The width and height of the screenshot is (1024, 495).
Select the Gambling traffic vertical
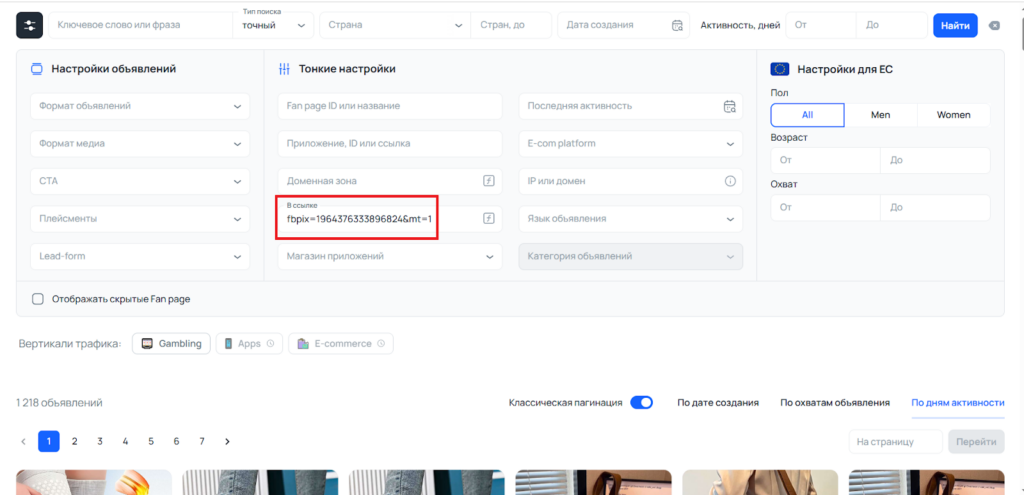(171, 343)
